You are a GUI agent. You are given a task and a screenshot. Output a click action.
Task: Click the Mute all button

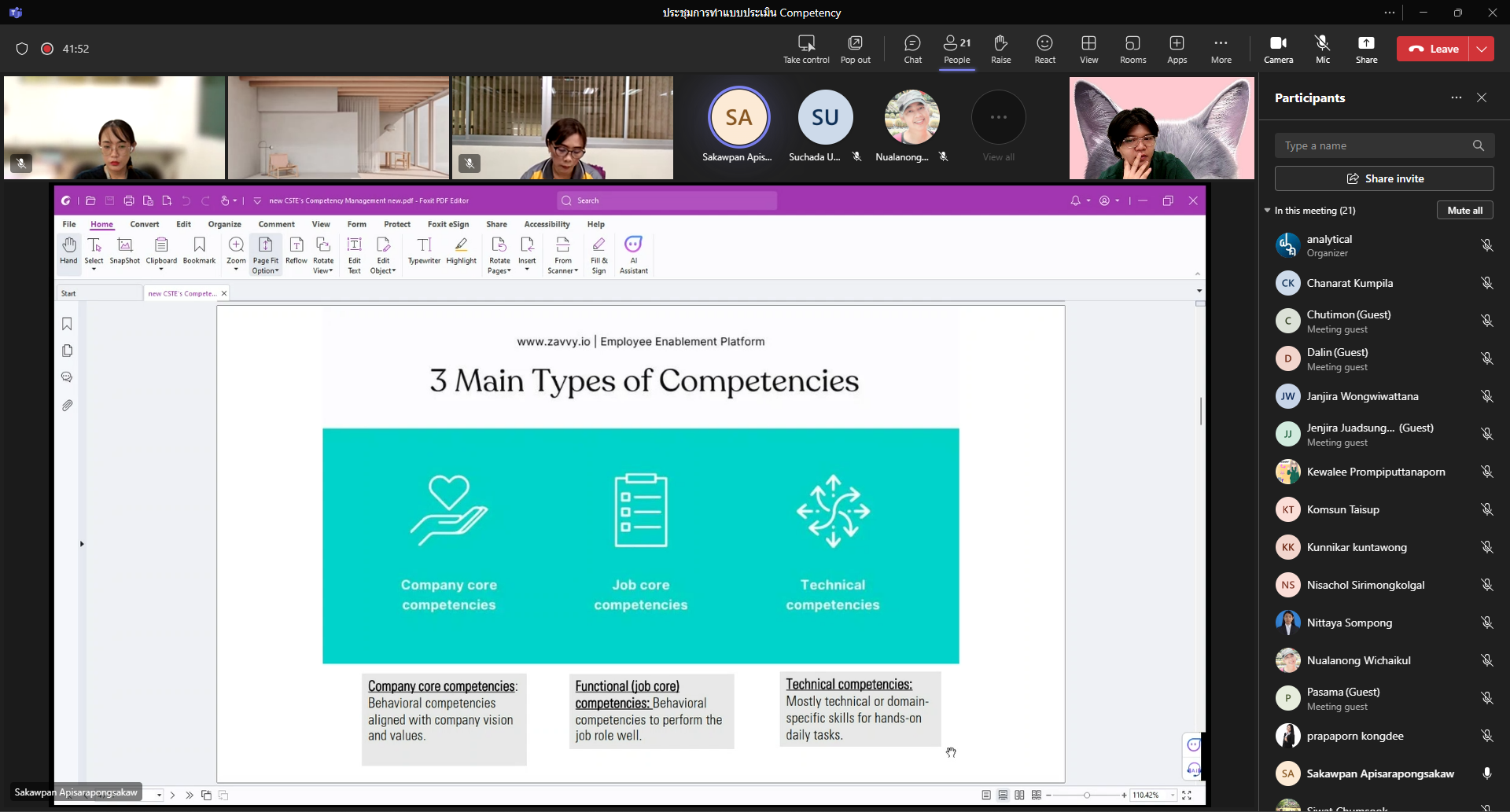1464,211
